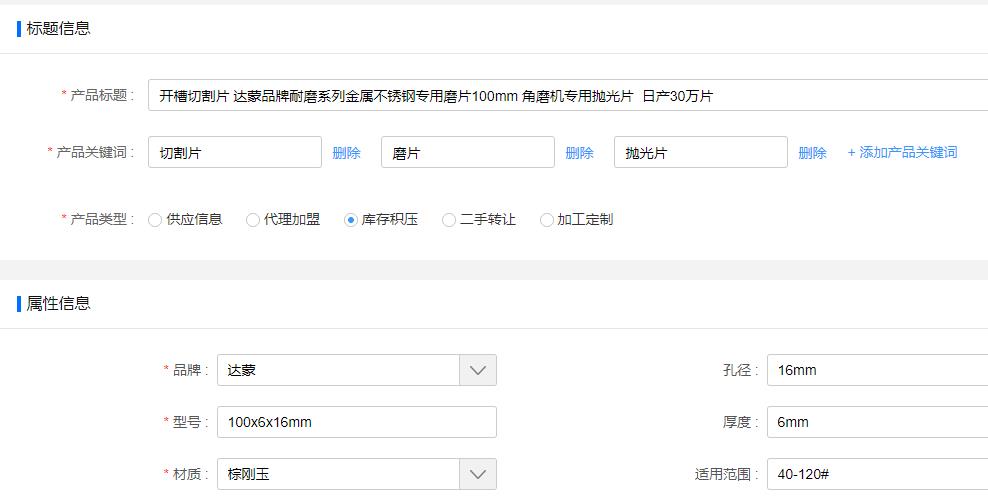Pick the 加工定制 product type
The height and width of the screenshot is (501, 988).
547,220
